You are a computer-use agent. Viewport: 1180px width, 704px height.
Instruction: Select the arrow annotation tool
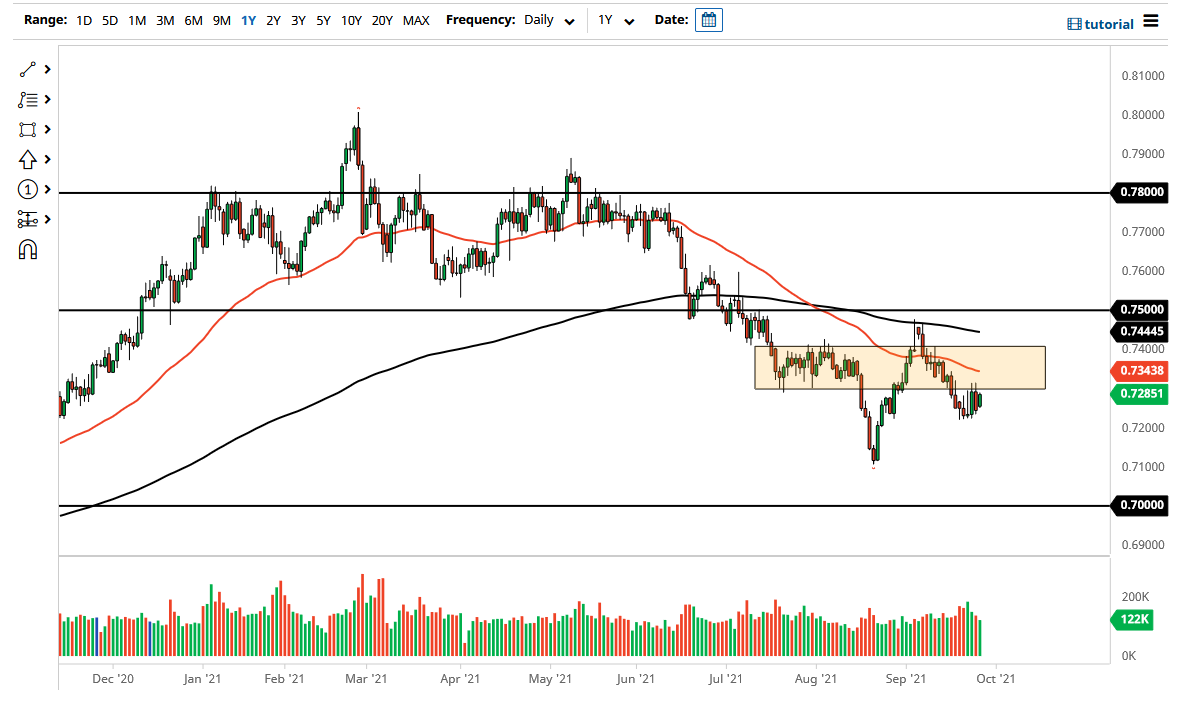tap(27, 159)
